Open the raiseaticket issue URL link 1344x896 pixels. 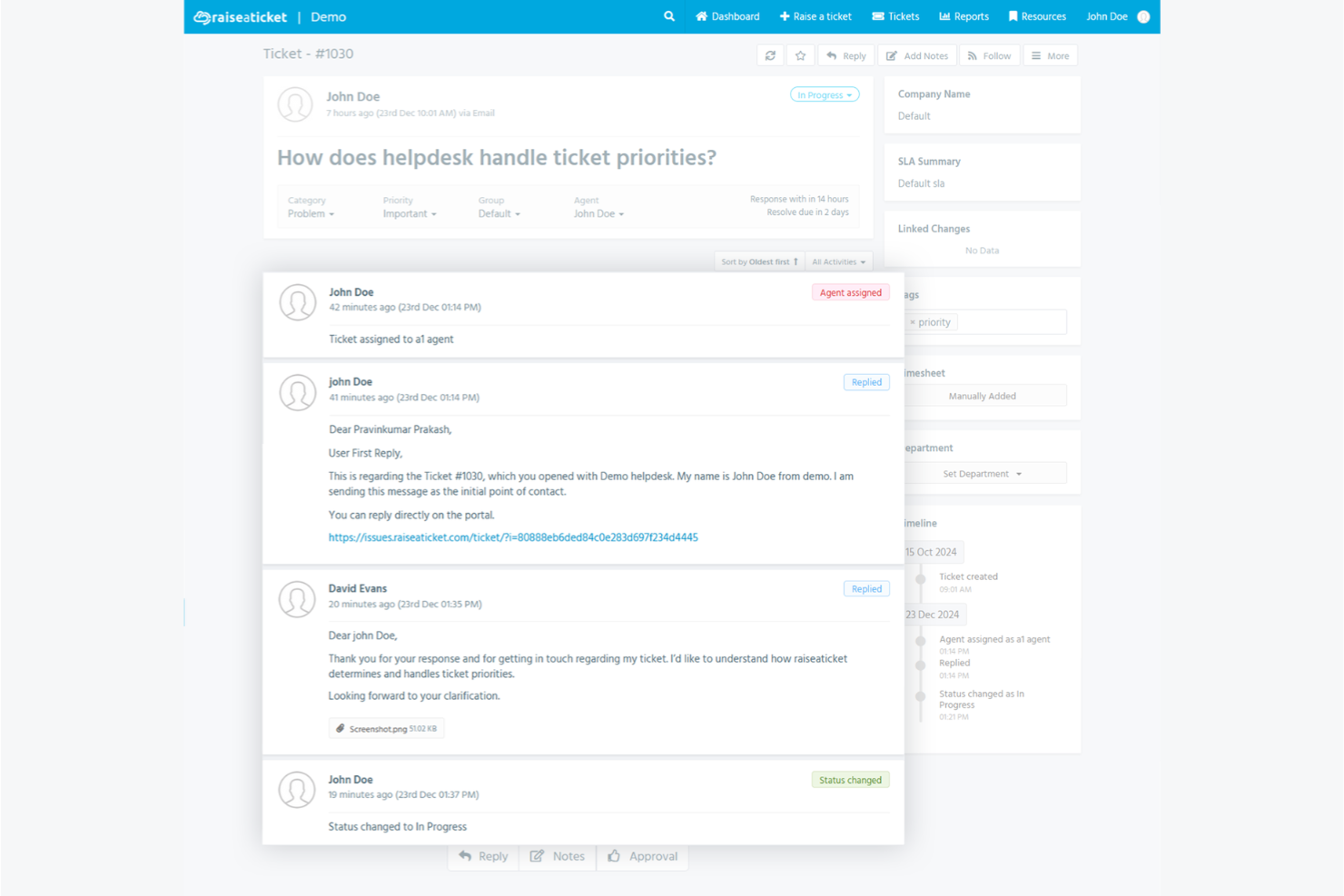tap(513, 537)
